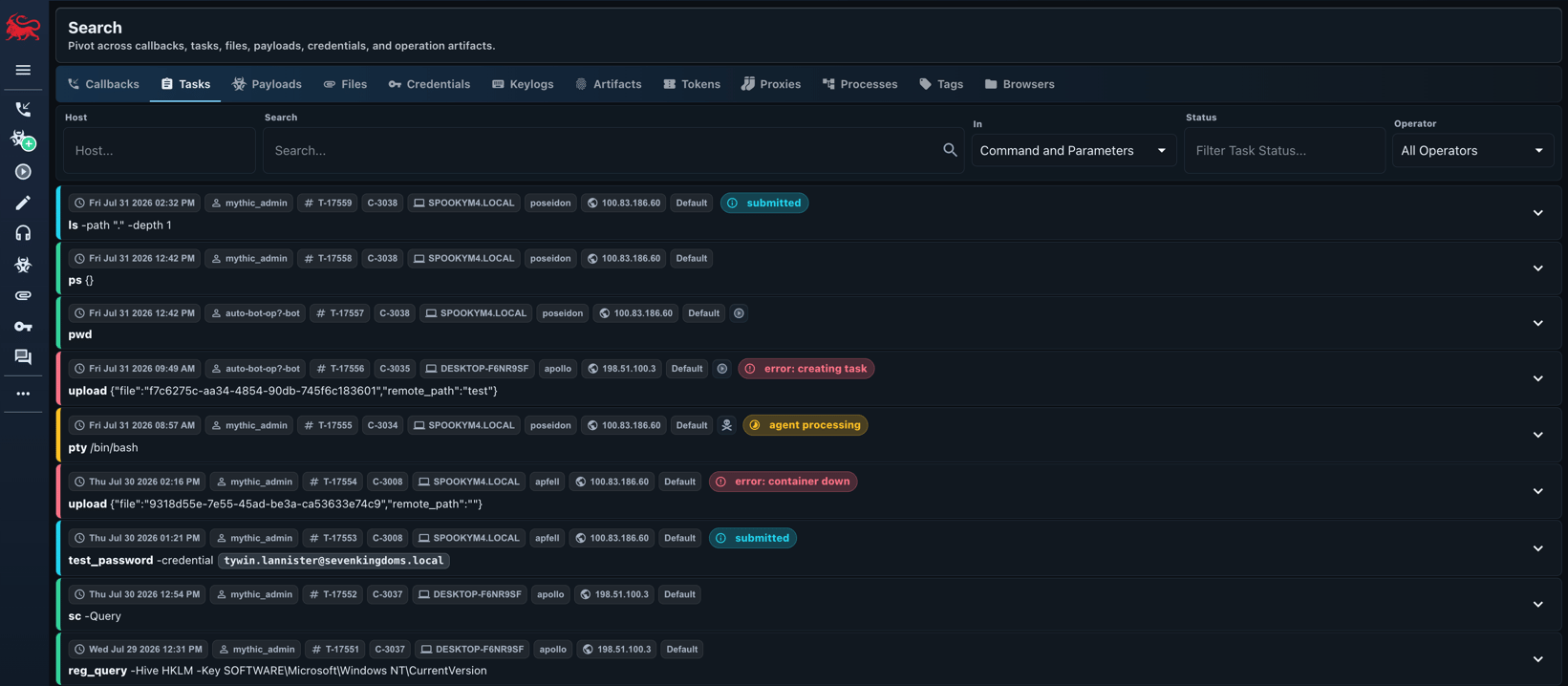This screenshot has width=1568, height=686.
Task: Click the play-circle sidebar icon
Action: pos(23,172)
